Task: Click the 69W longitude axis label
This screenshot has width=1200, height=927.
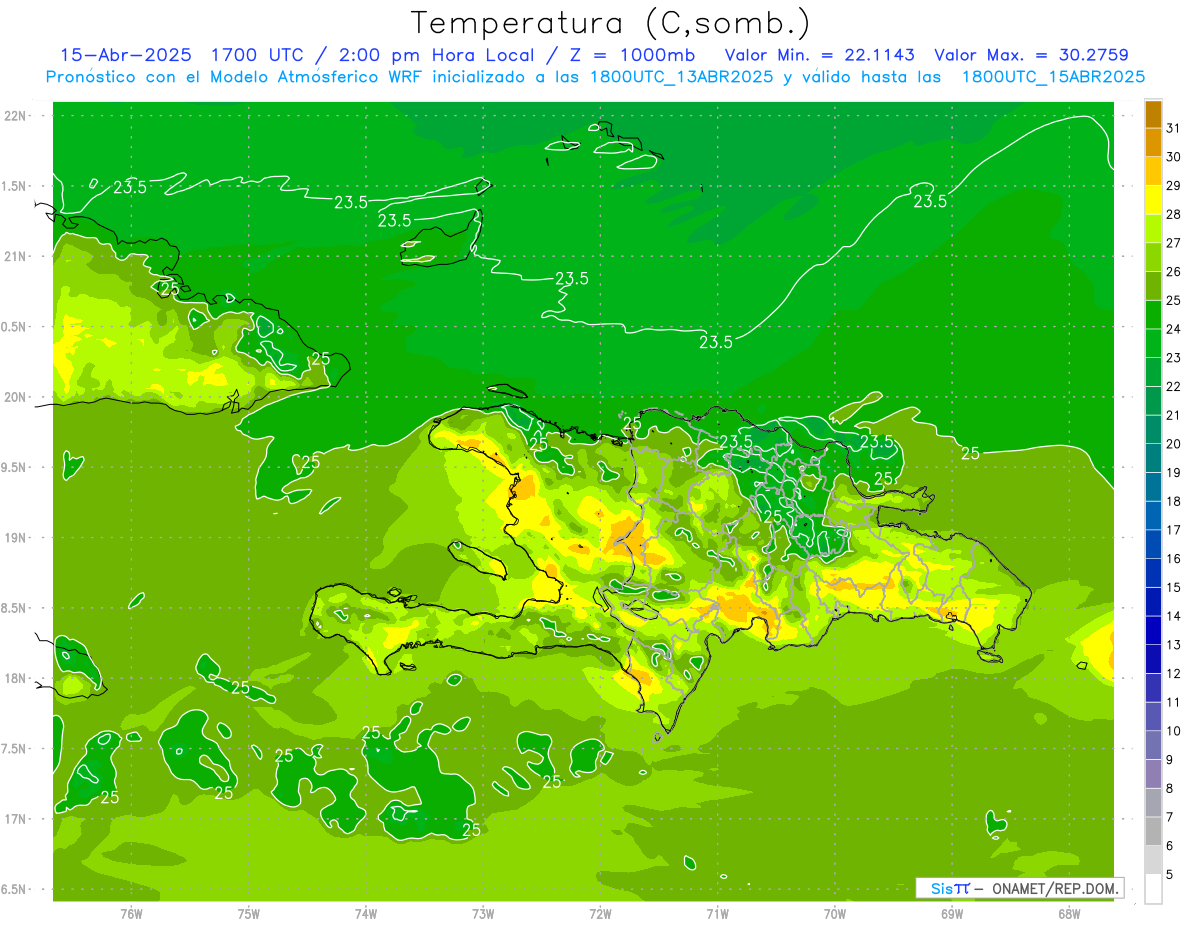Action: click(x=952, y=914)
